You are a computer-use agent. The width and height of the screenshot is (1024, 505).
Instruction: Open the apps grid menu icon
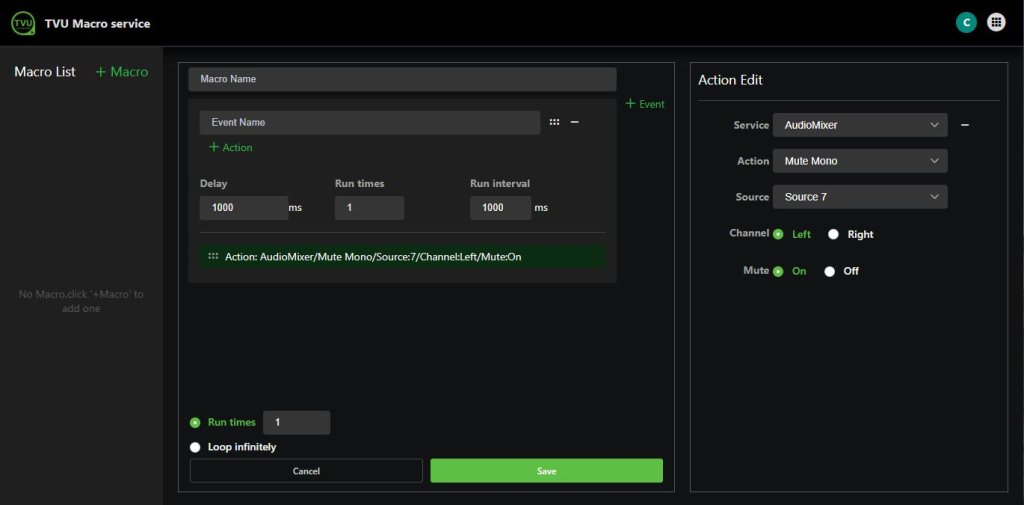coord(996,22)
